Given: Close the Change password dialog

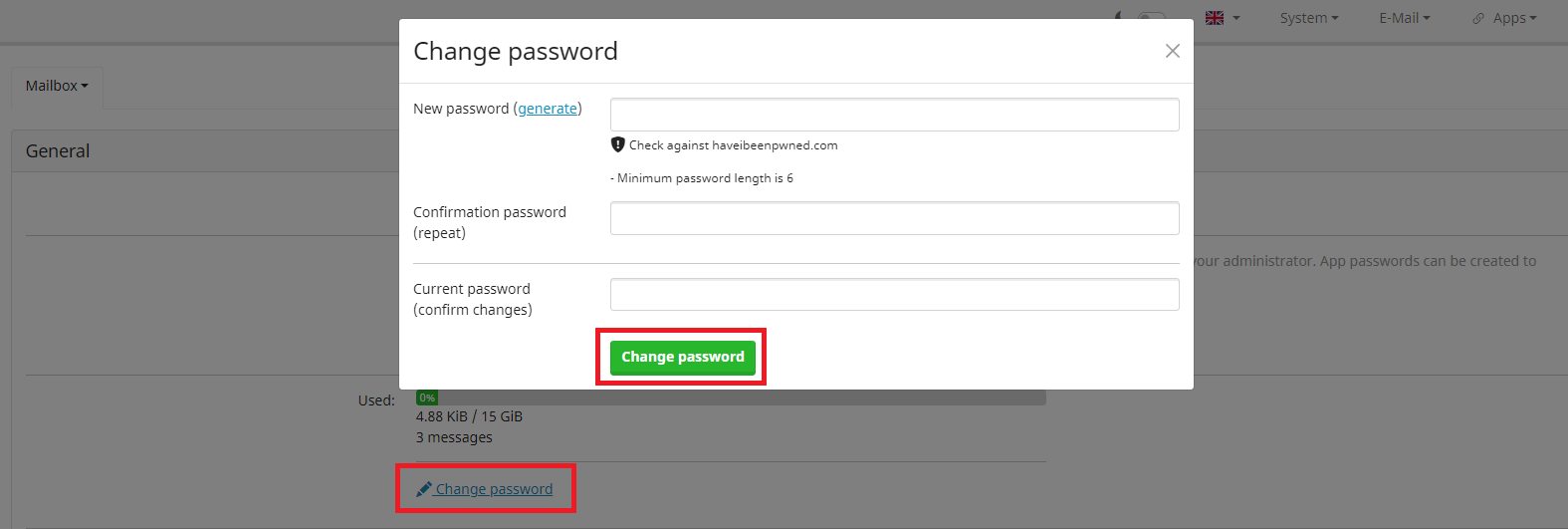Looking at the screenshot, I should pos(1173,51).
